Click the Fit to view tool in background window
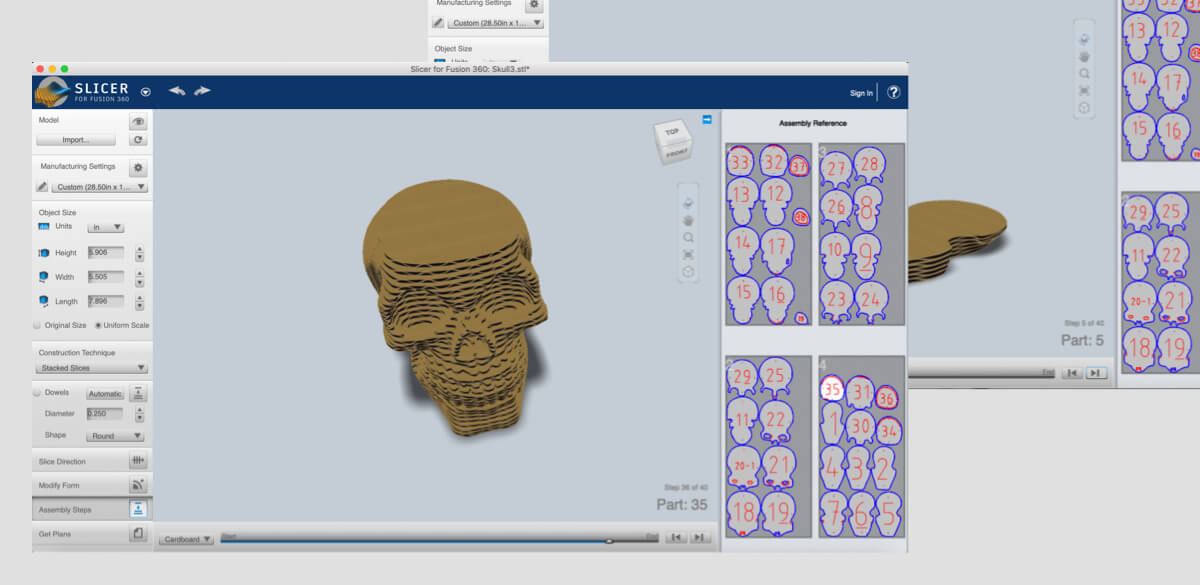Image resolution: width=1200 pixels, height=585 pixels. 1084,90
